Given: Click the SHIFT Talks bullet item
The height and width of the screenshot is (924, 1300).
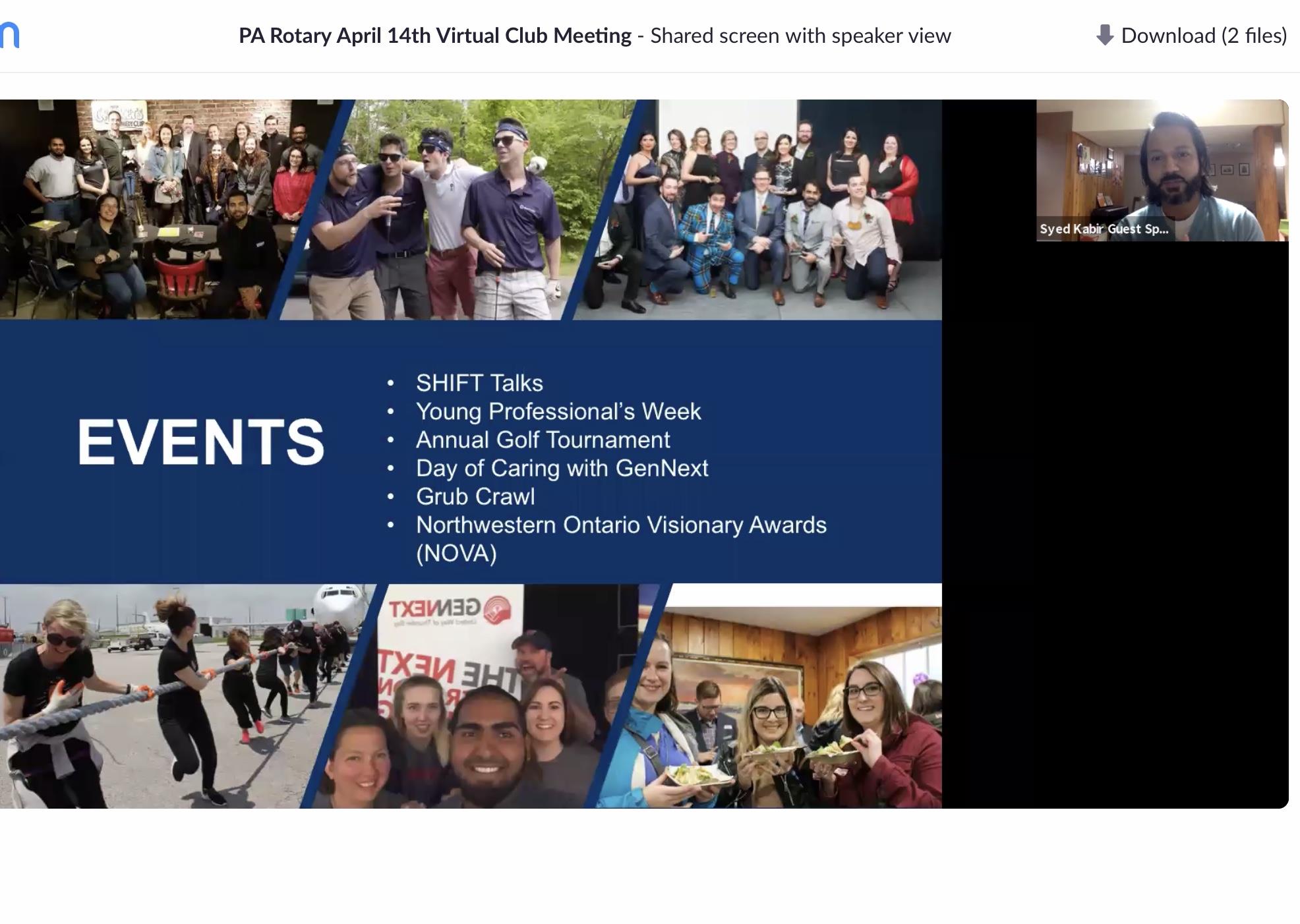Looking at the screenshot, I should click(x=479, y=383).
